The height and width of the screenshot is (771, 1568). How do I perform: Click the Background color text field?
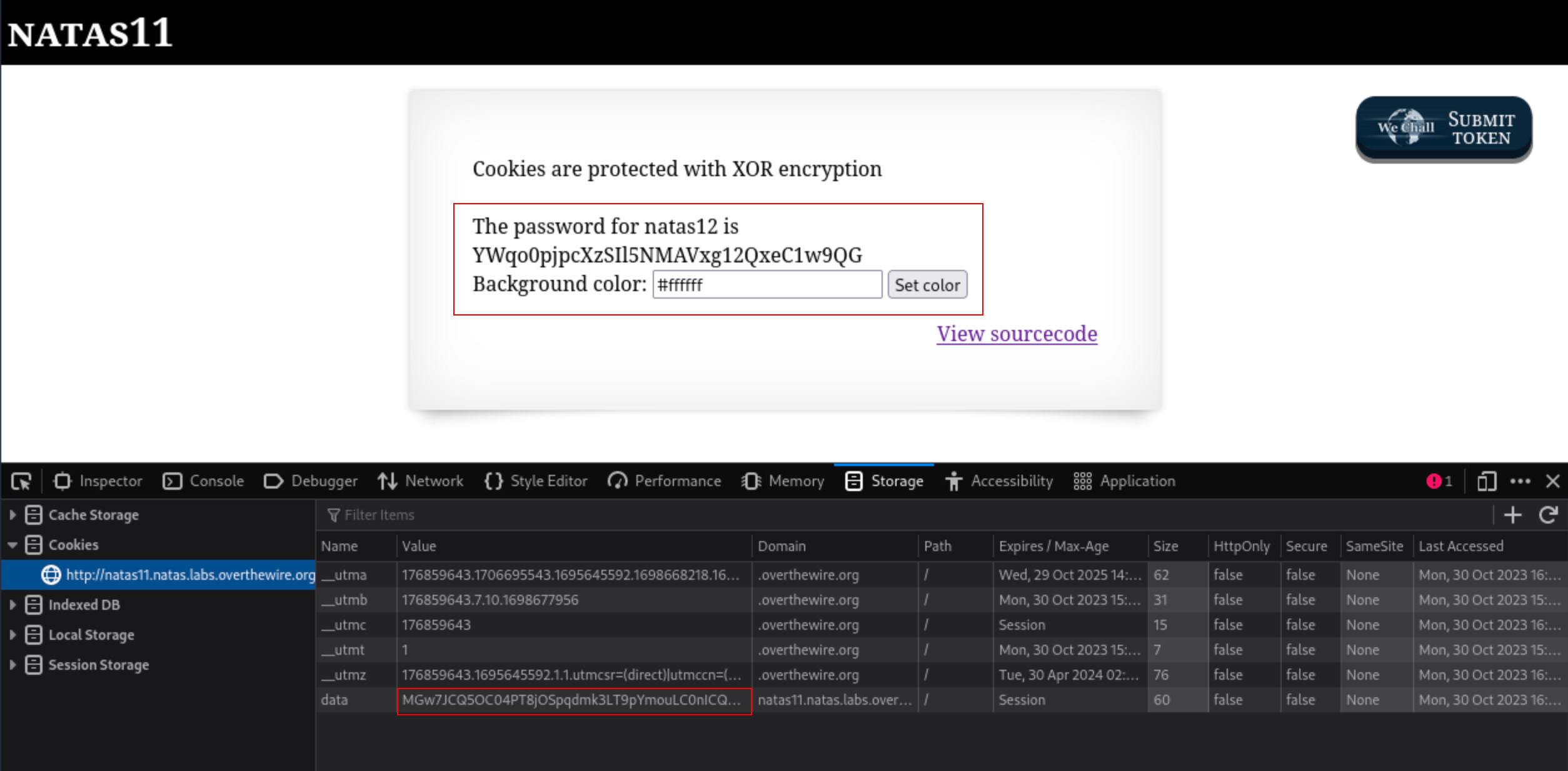coord(766,285)
